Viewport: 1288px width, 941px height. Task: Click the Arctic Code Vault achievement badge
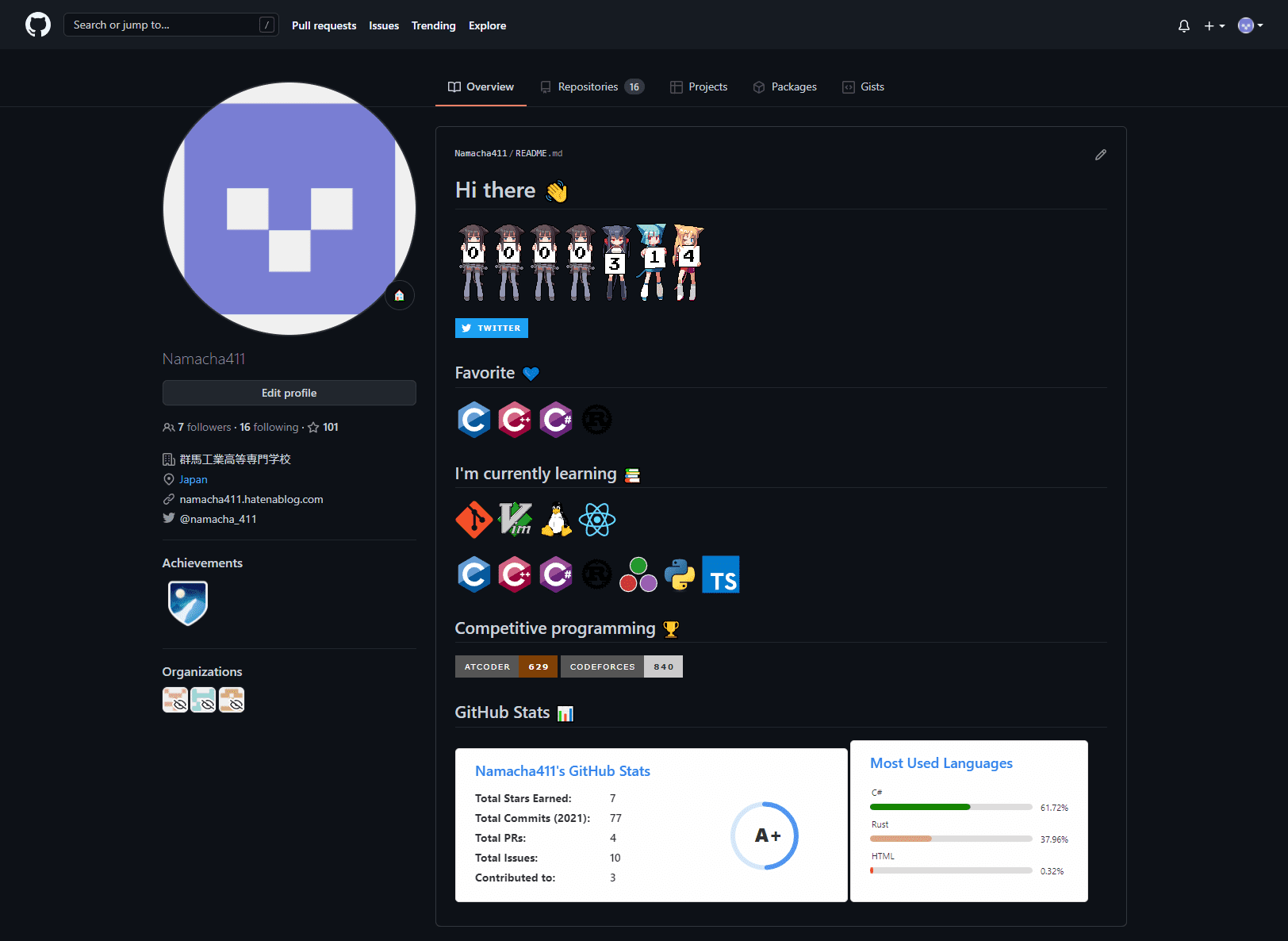click(188, 603)
